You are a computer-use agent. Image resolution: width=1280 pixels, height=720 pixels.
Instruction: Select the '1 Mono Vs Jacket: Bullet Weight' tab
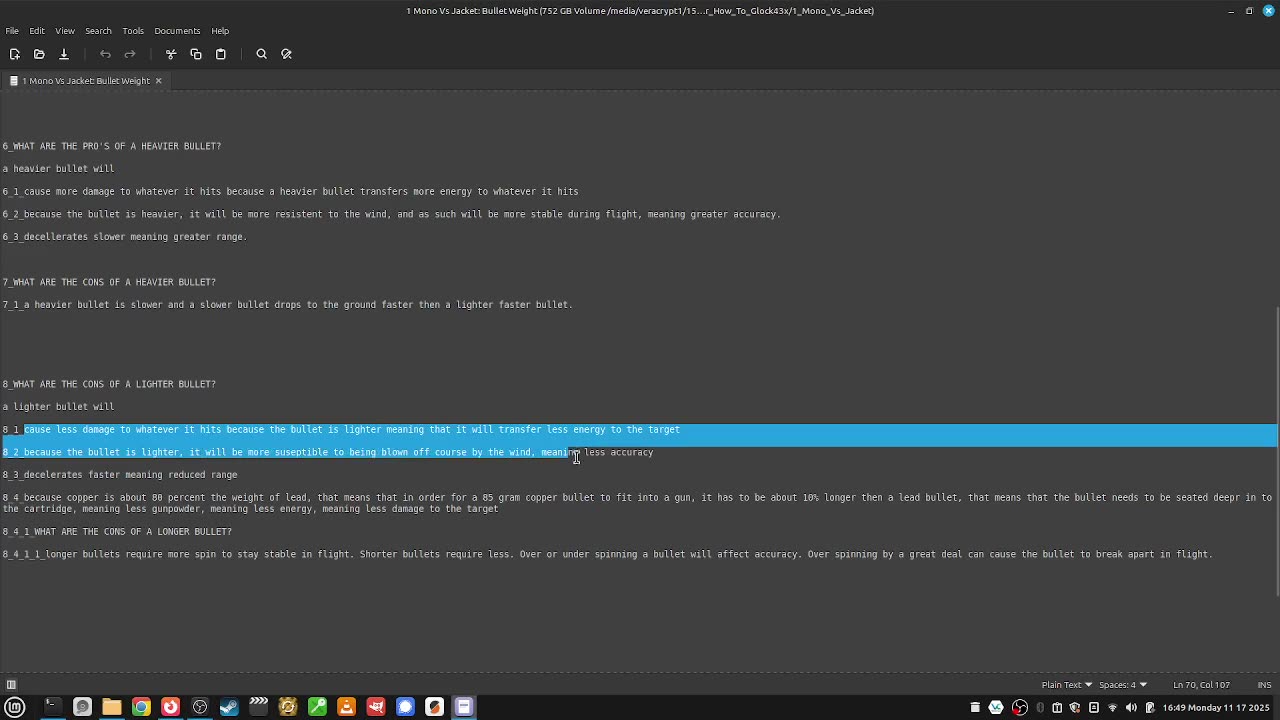coord(86,81)
